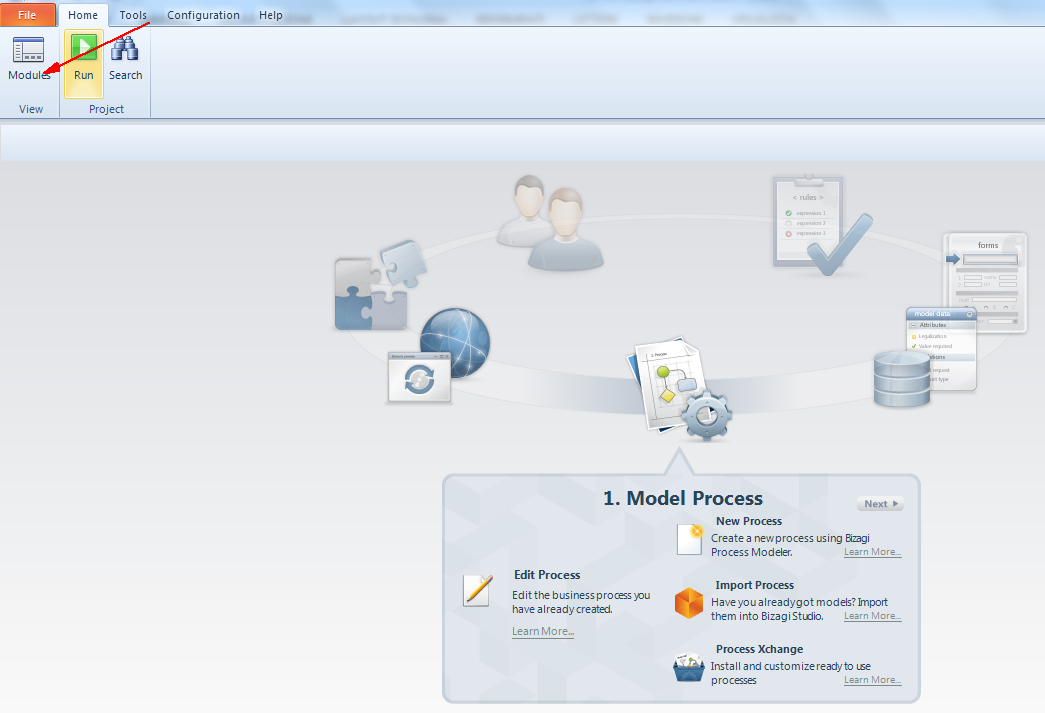Click text 'Have you already got models? Import'

pyautogui.click(x=799, y=602)
